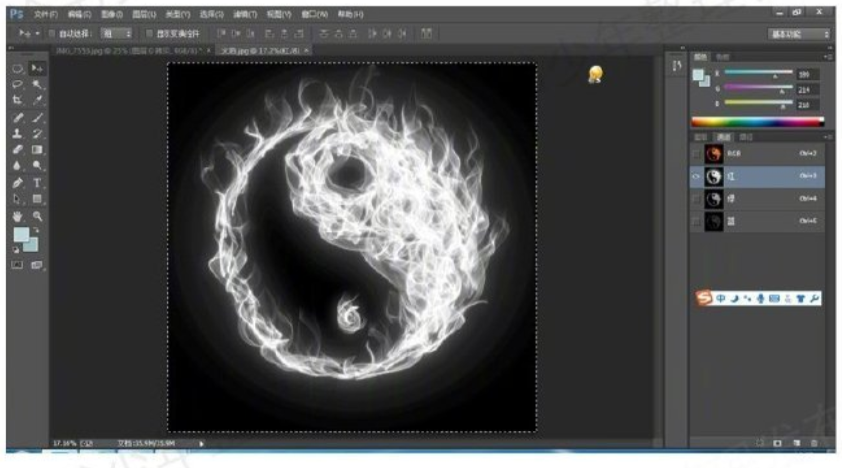Select the Lasso tool
Image resolution: width=842 pixels, height=468 pixels.
(x=18, y=84)
